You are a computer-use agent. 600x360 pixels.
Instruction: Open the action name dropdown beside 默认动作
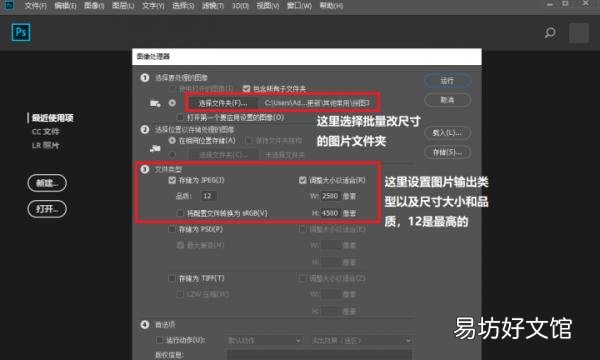361,340
